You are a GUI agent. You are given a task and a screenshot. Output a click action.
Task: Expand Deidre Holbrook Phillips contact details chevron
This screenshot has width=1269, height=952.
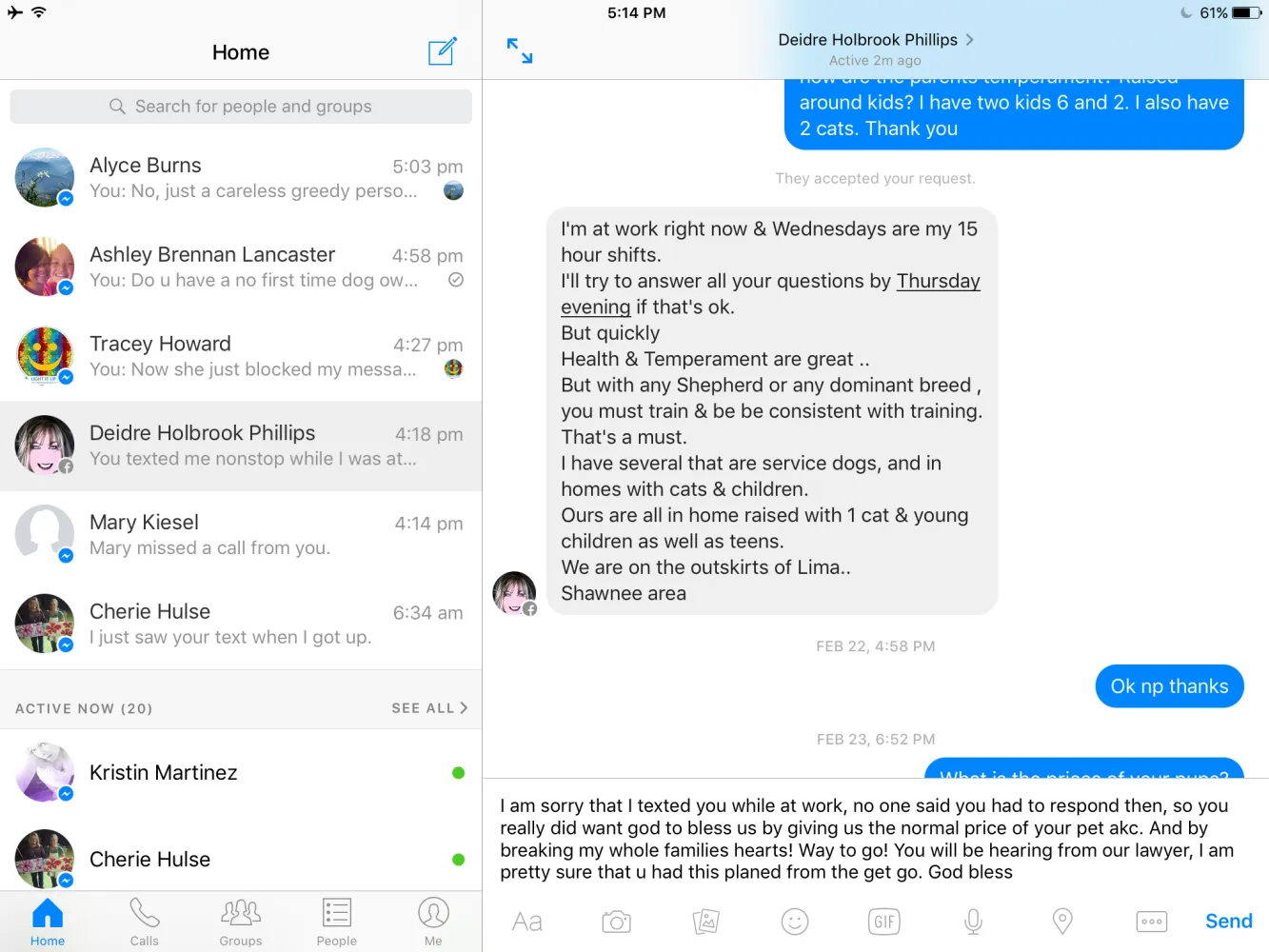tap(970, 40)
